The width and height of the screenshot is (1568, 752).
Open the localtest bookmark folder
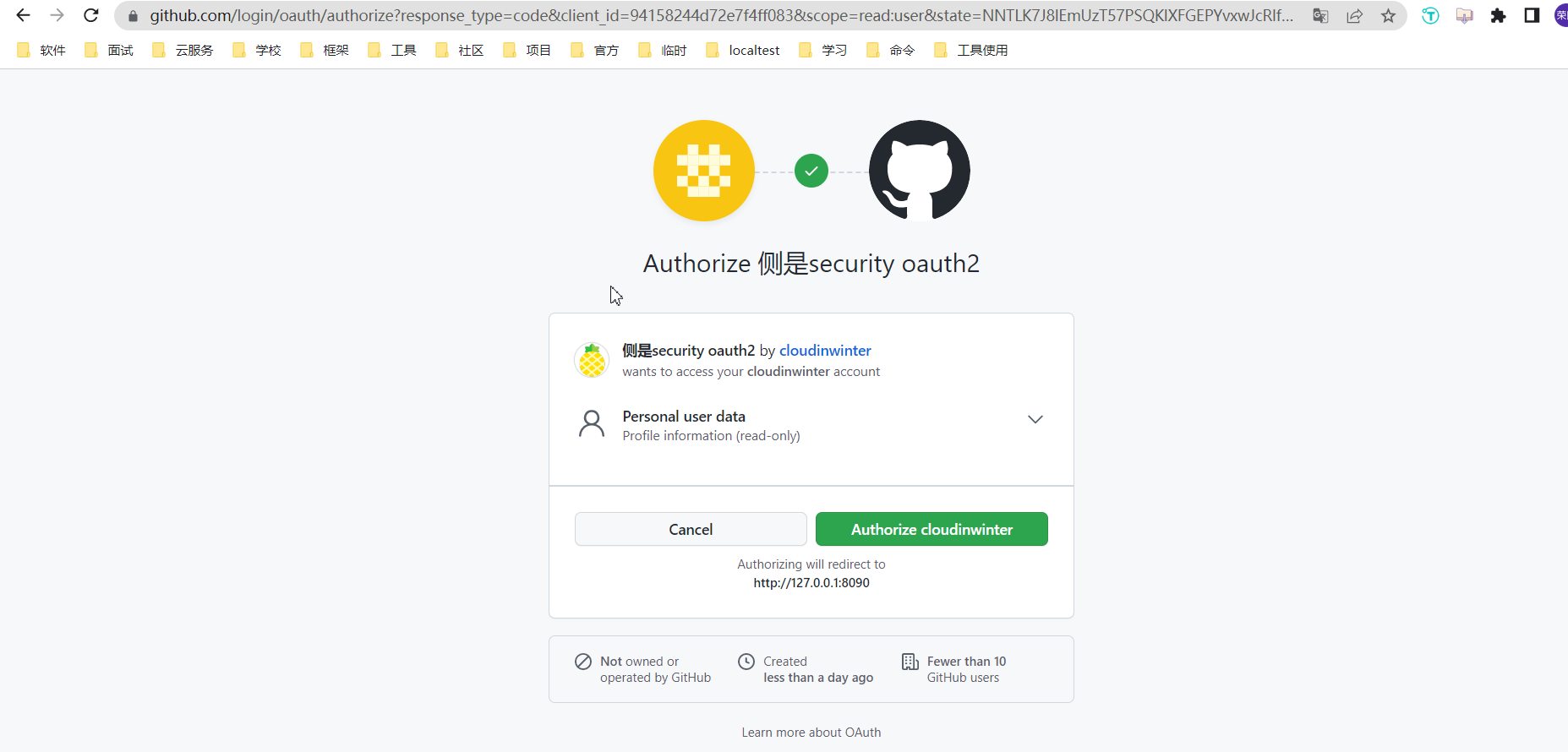coord(743,50)
